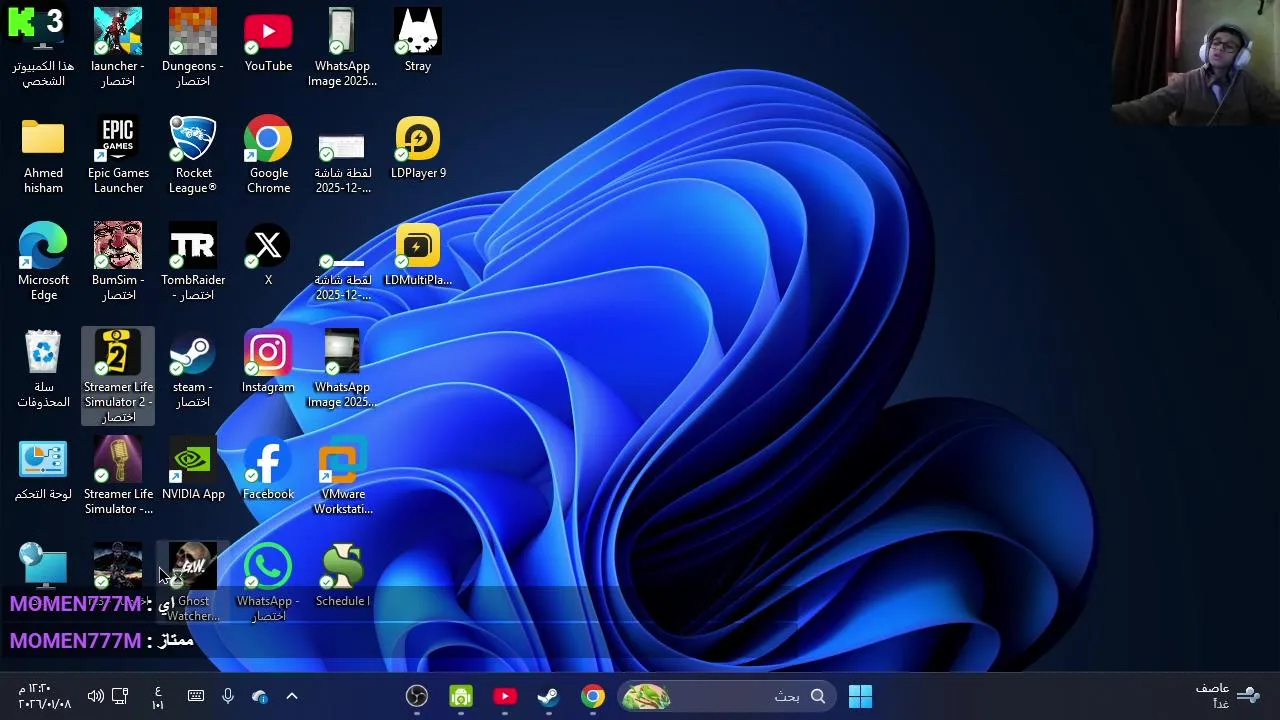This screenshot has height=720, width=1280.
Task: Select the NVIDIA App shortcut
Action: [x=193, y=470]
